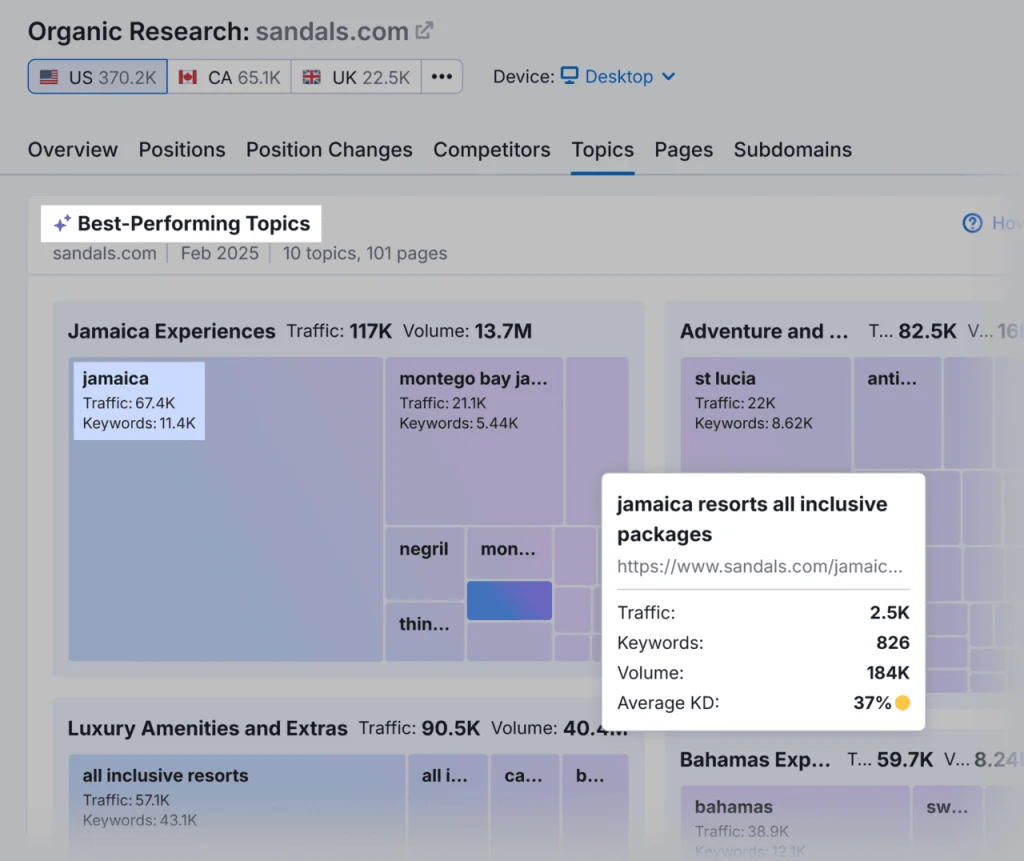The height and width of the screenshot is (861, 1024).
Task: Click the help question mark icon
Action: click(x=972, y=223)
